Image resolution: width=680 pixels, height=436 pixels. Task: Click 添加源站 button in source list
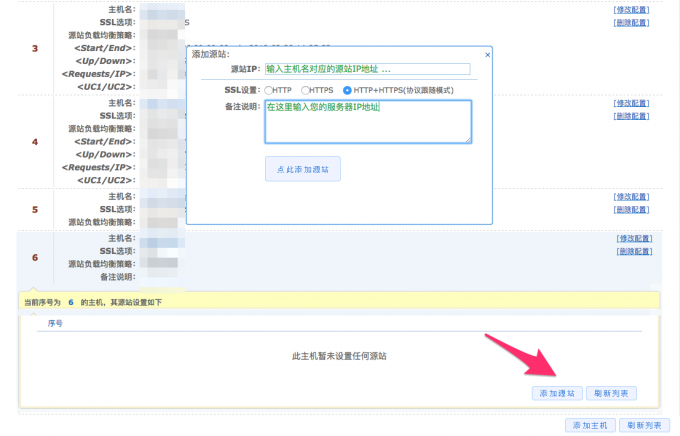556,393
